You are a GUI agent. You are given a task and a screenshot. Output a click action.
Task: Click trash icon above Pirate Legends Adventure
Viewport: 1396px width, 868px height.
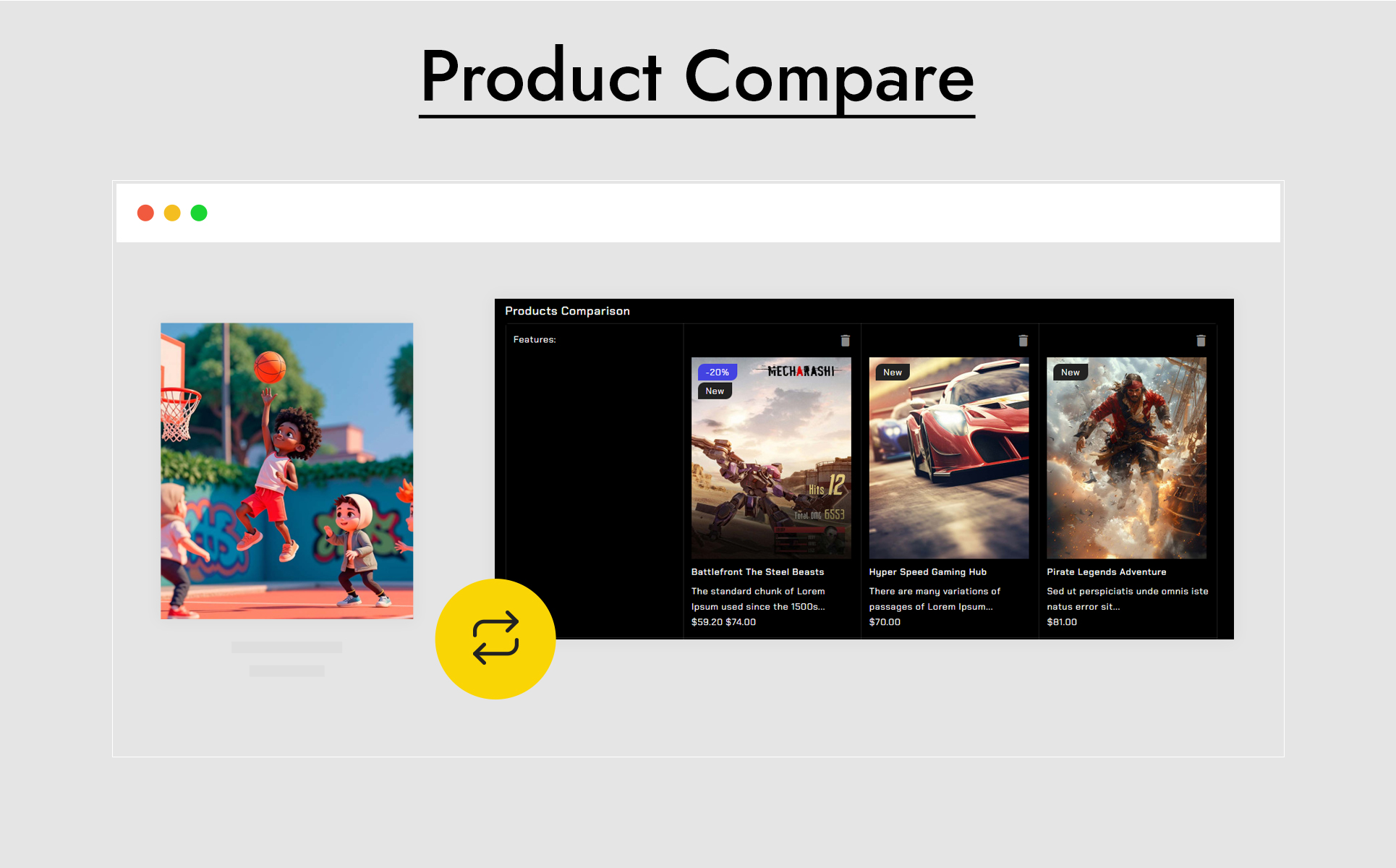coord(1201,340)
